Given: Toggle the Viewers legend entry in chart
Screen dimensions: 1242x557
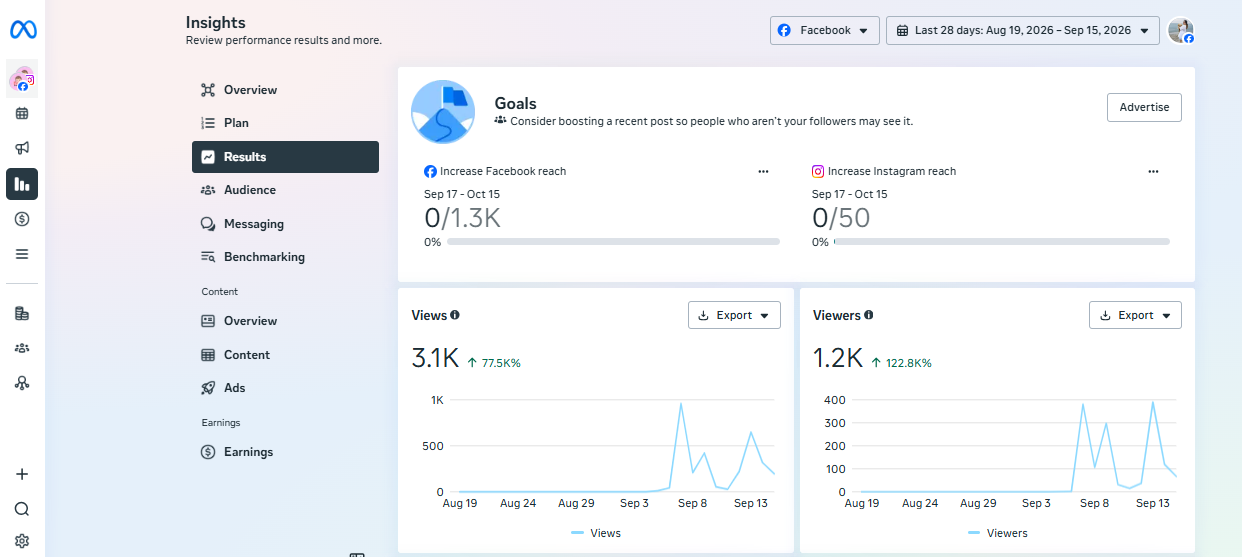Looking at the screenshot, I should (998, 533).
